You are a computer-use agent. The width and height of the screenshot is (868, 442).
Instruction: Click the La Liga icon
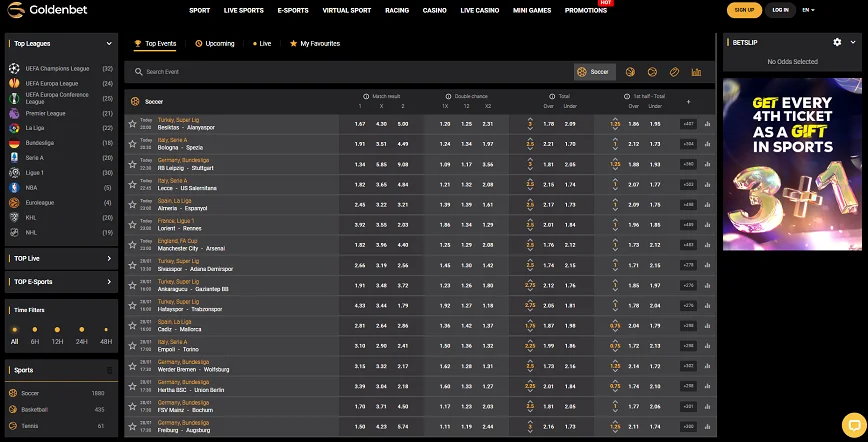click(14, 128)
